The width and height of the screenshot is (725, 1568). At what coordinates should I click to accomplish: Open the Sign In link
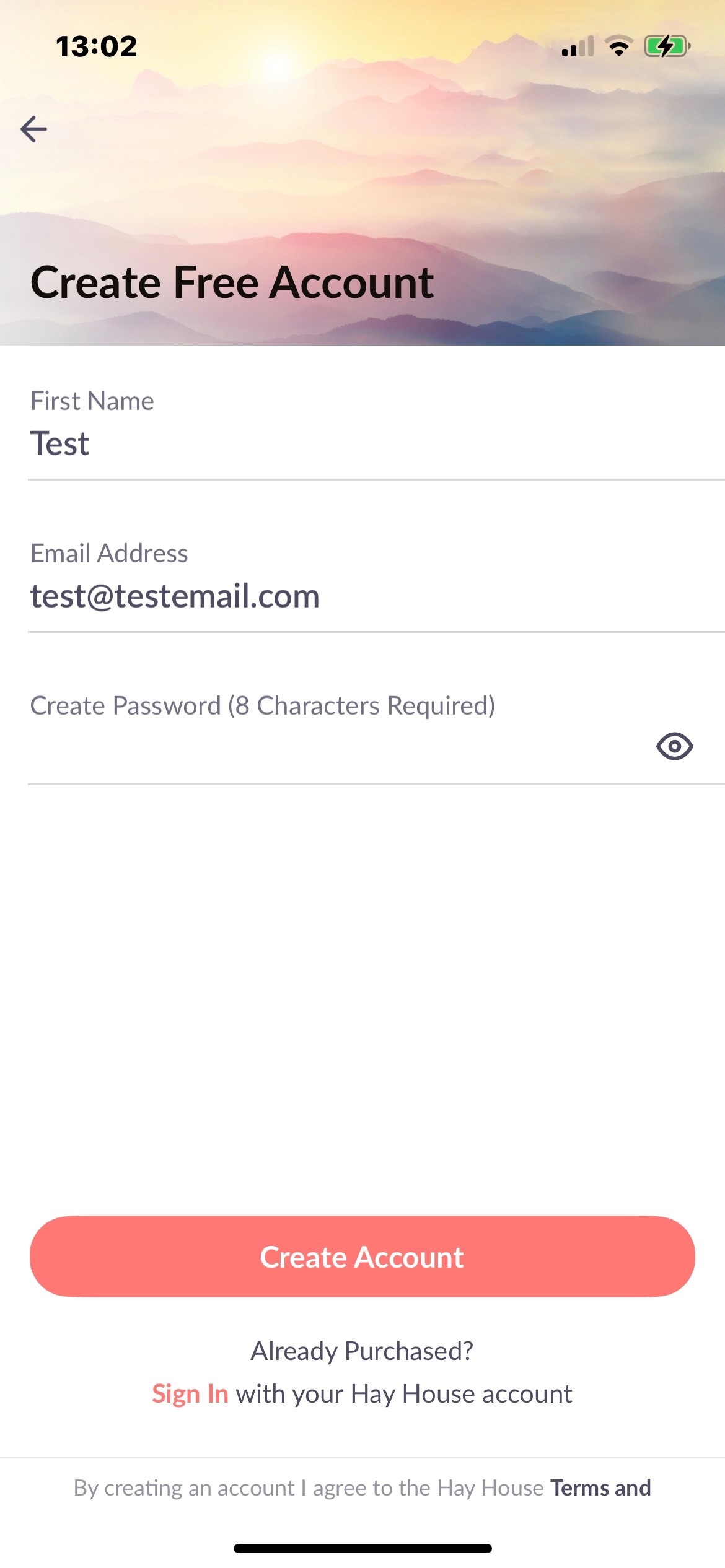coord(190,1393)
